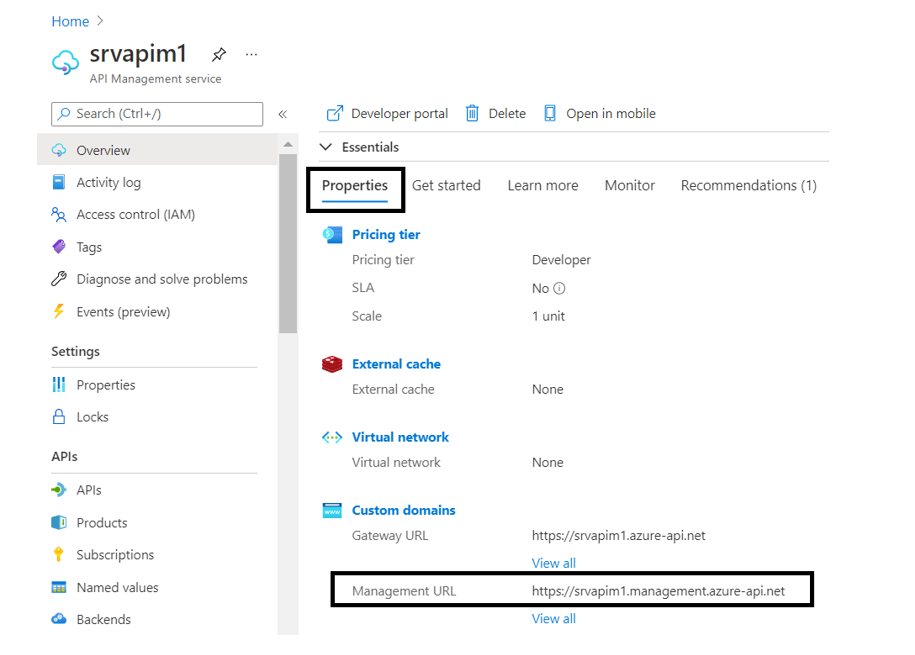Collapse the sidebar with double chevron
The height and width of the screenshot is (655, 915).
pos(282,114)
